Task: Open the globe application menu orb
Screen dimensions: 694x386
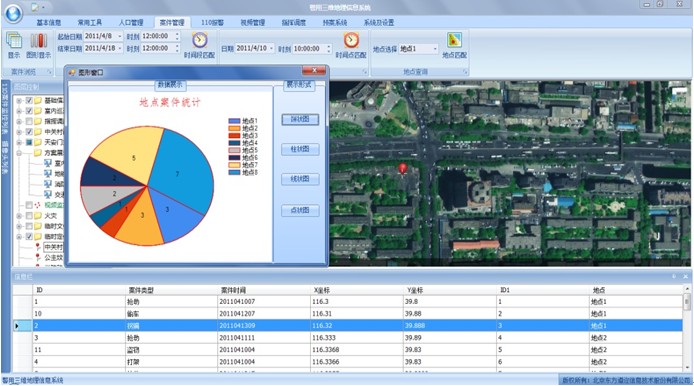Action: point(13,13)
